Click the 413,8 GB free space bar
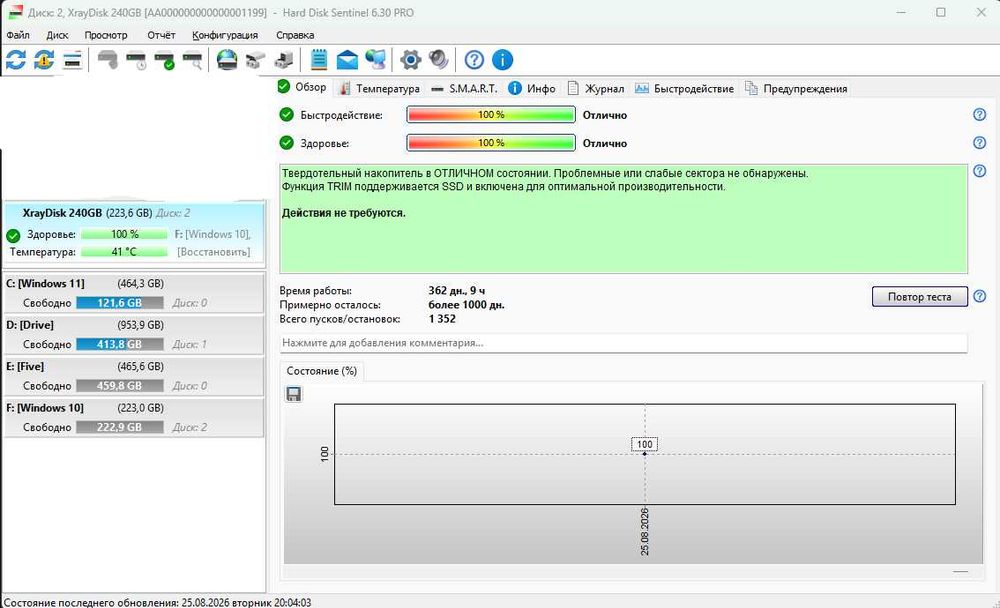 (x=120, y=345)
